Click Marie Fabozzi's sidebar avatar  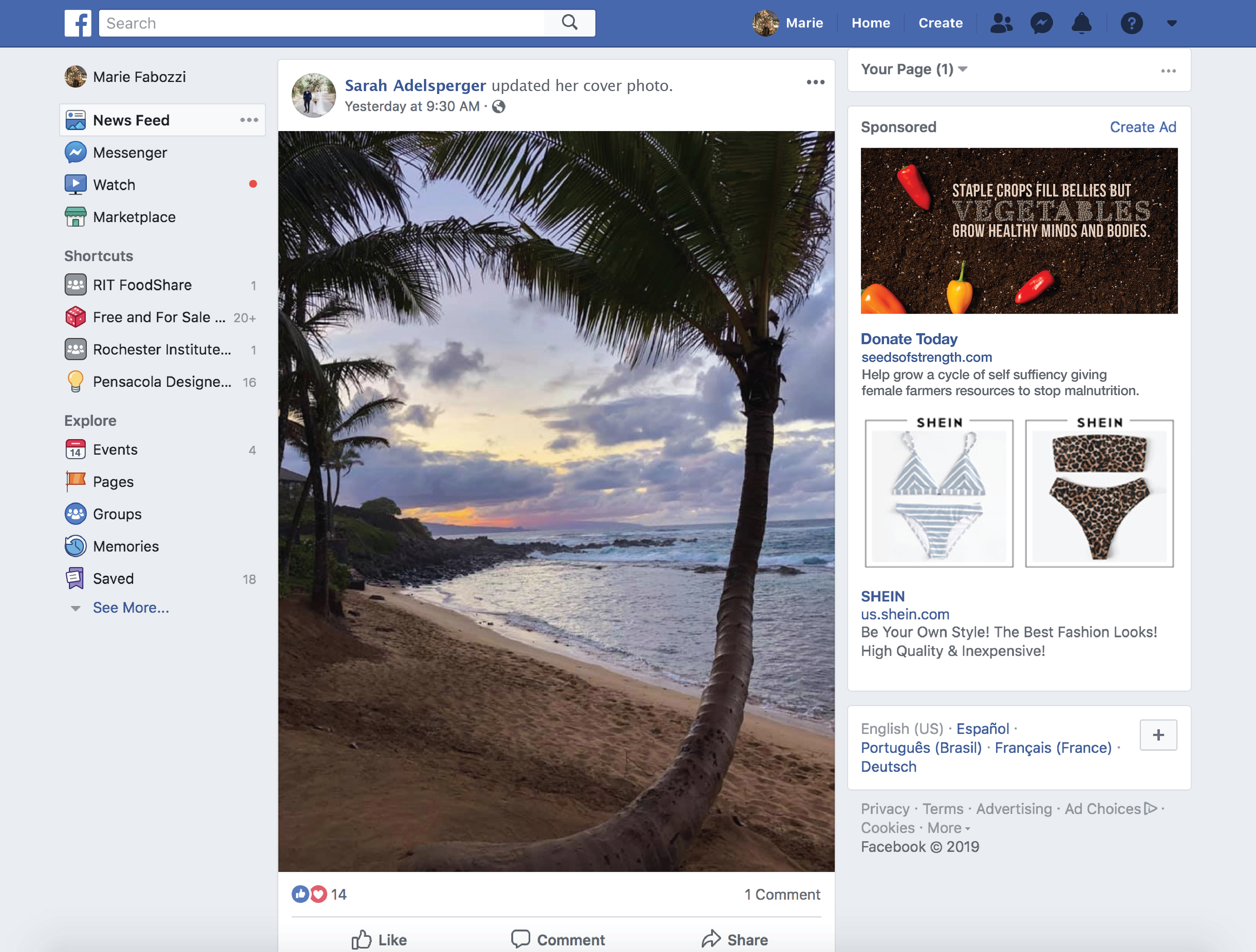pos(76,76)
